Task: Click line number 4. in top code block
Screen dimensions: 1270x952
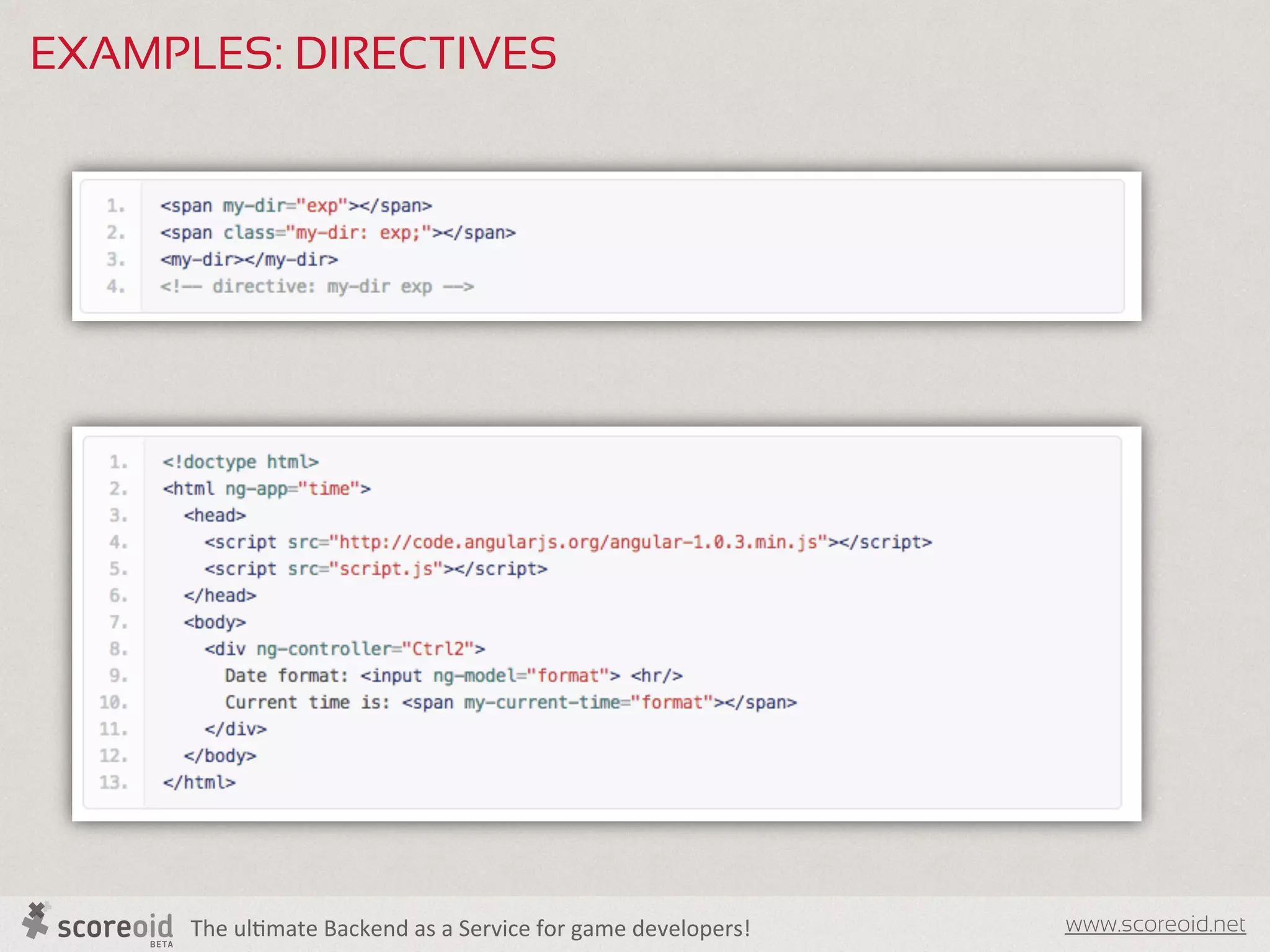Action: point(116,286)
